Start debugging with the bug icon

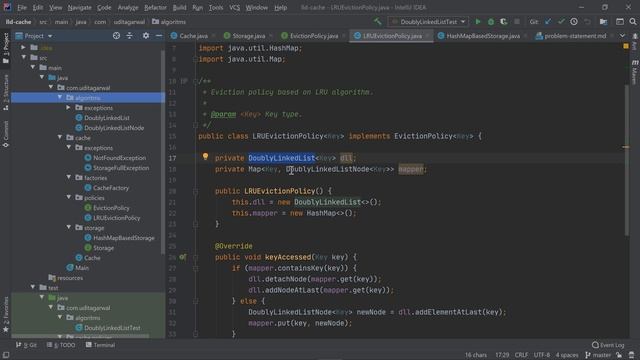(x=491, y=22)
